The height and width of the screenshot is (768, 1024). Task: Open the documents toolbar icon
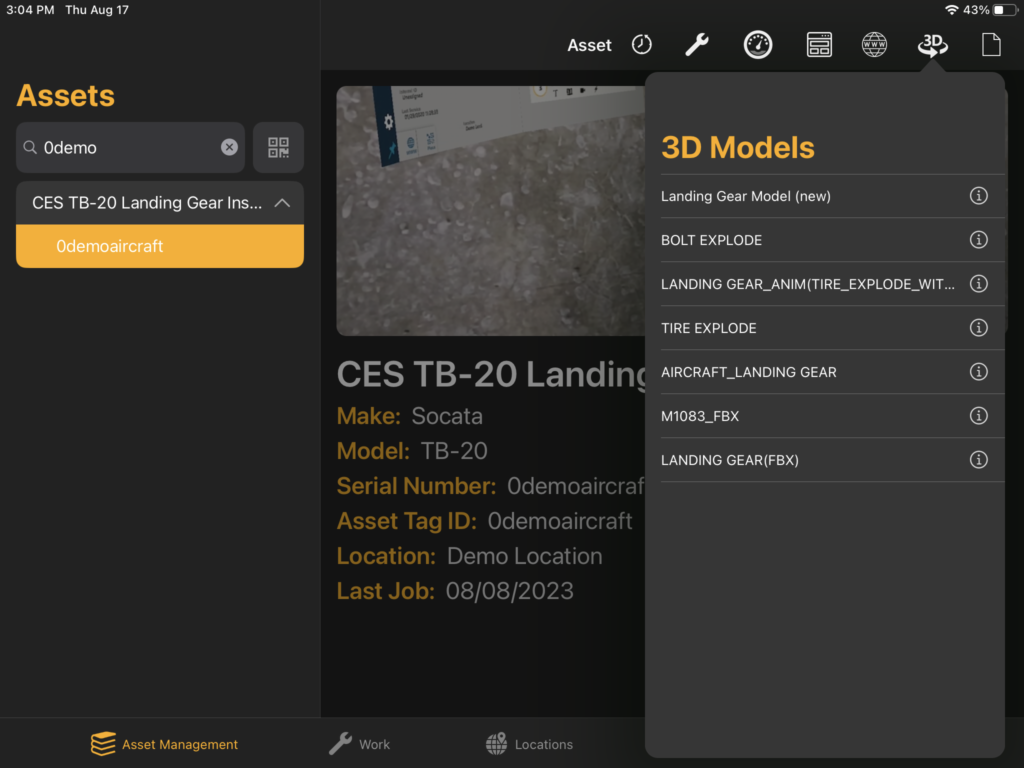click(x=990, y=44)
